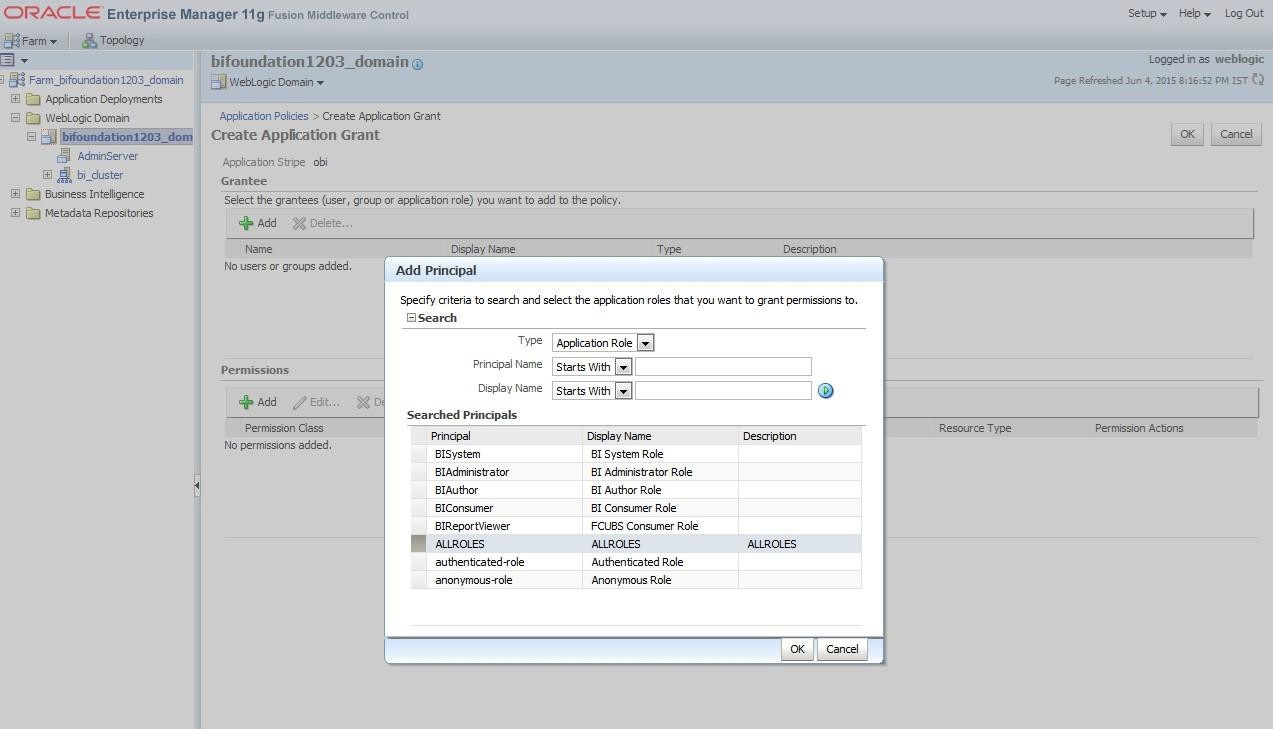Select the ALLROLES principal row
The height and width of the screenshot is (729, 1273).
pos(636,544)
